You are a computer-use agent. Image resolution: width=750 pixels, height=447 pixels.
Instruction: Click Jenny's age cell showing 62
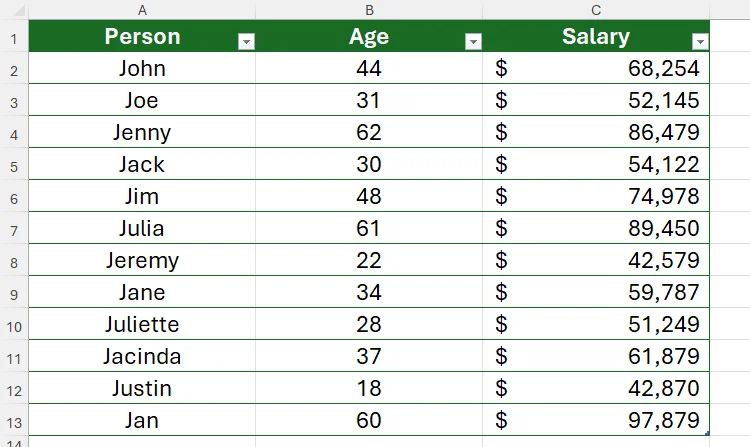pos(369,133)
